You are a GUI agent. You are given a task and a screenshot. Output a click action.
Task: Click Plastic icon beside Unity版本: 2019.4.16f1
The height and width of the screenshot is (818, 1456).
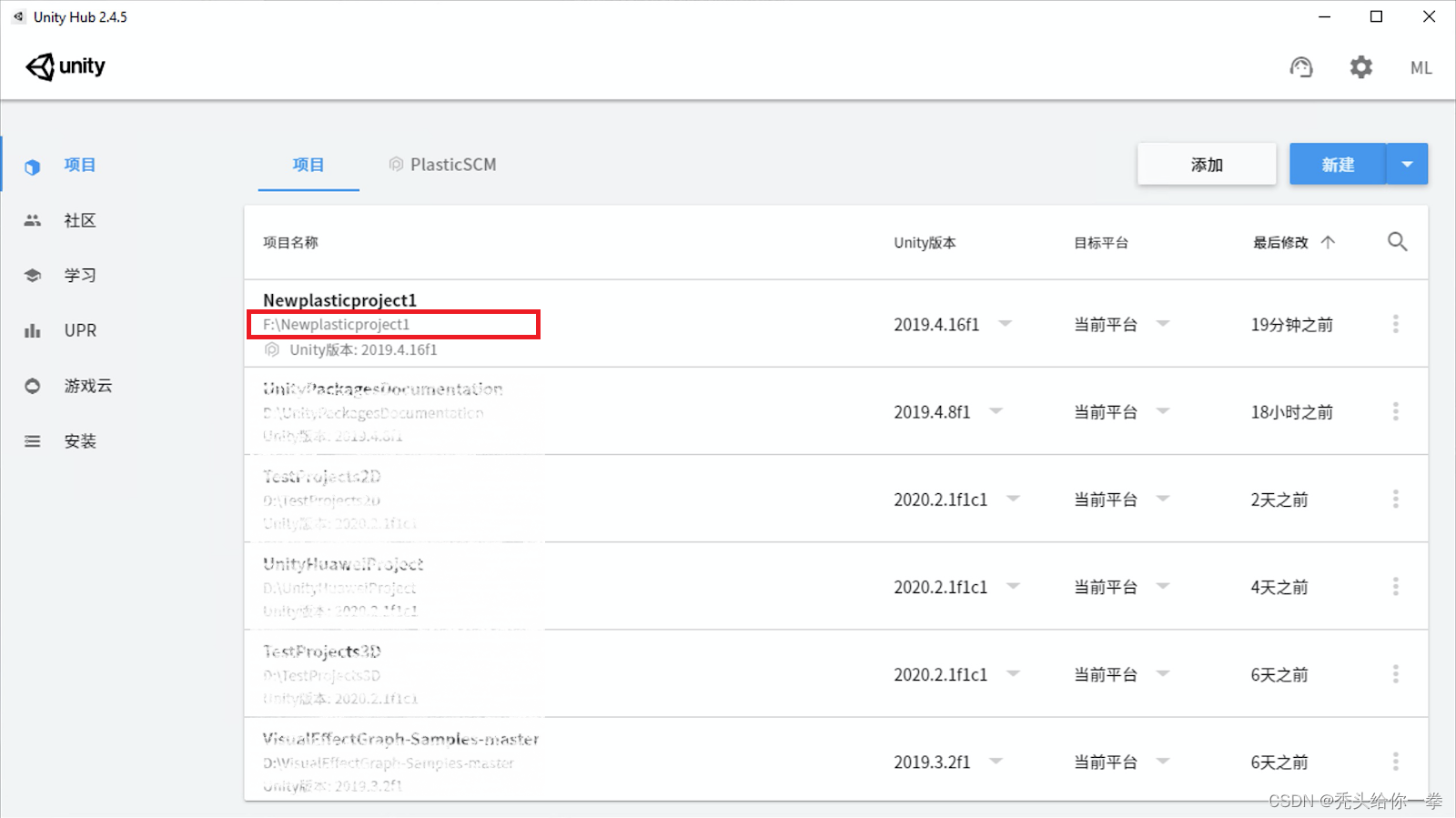click(271, 349)
